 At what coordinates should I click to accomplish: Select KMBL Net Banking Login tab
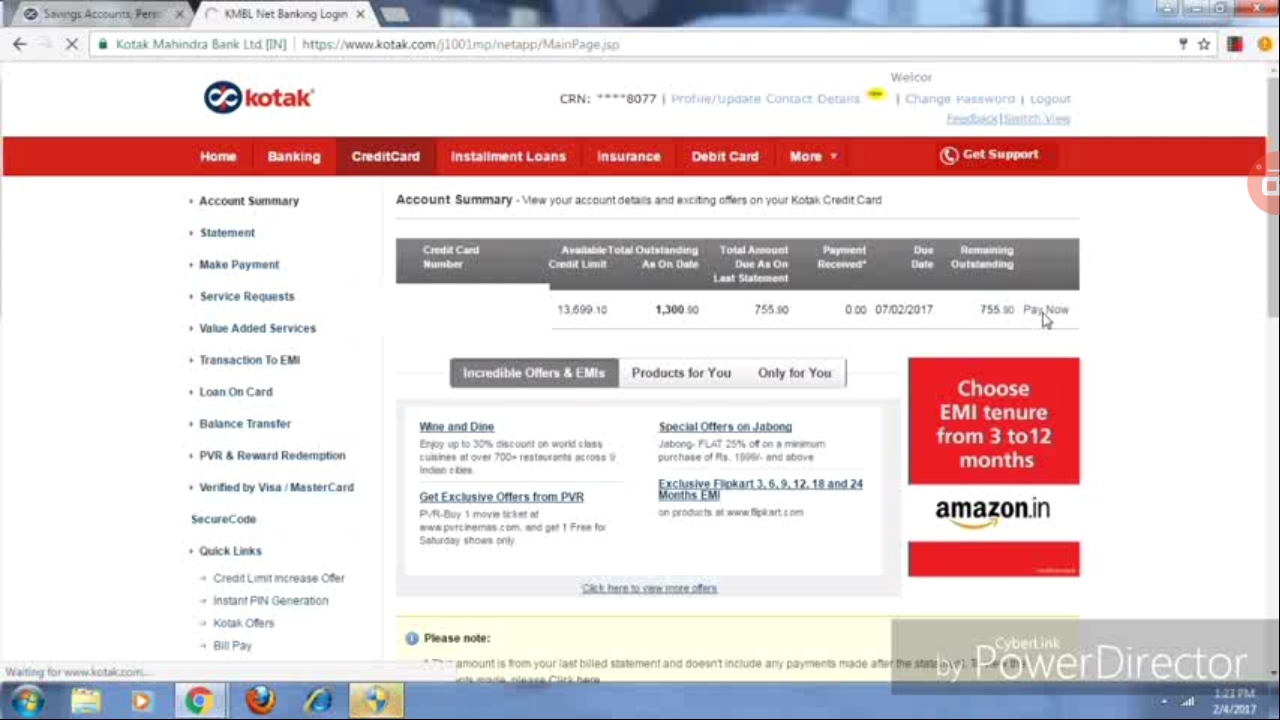(285, 14)
